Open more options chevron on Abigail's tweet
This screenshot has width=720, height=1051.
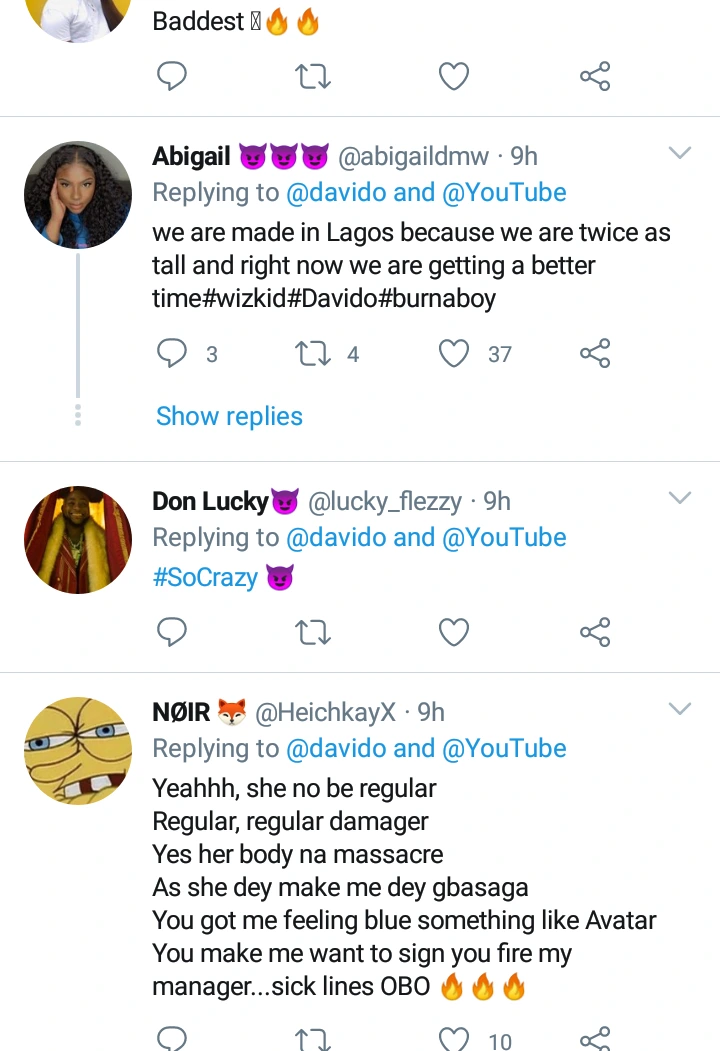(x=680, y=153)
